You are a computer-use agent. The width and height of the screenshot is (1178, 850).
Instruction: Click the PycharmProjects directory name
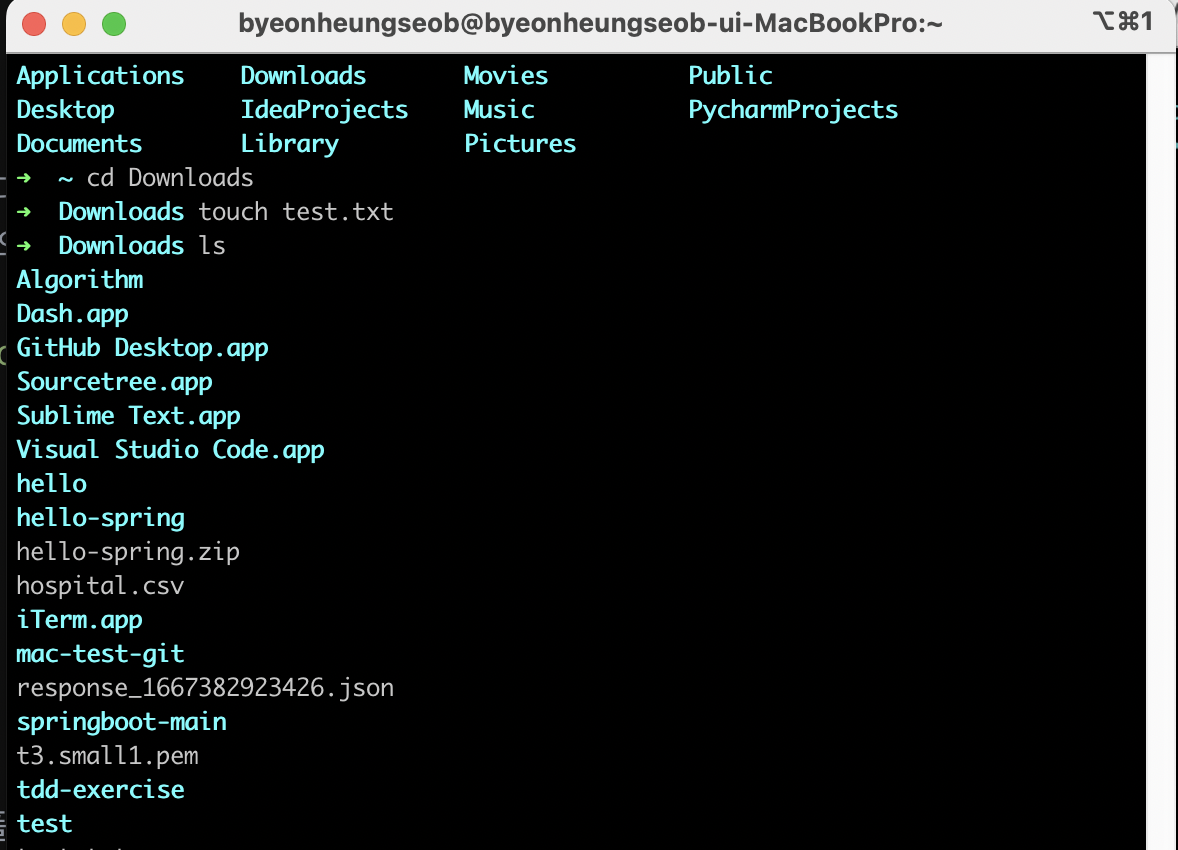click(793, 110)
